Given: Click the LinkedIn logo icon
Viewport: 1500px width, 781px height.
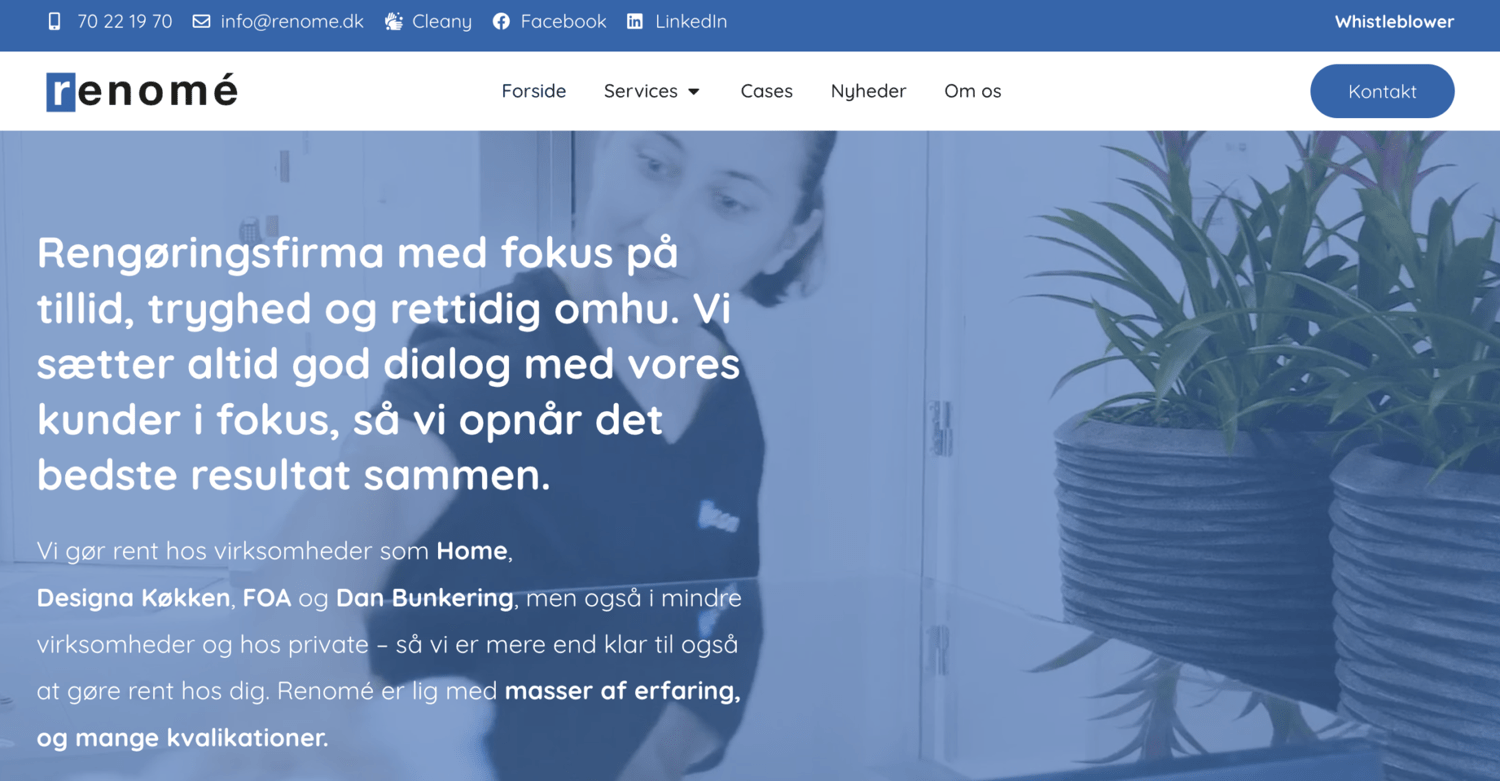Looking at the screenshot, I should tap(635, 21).
